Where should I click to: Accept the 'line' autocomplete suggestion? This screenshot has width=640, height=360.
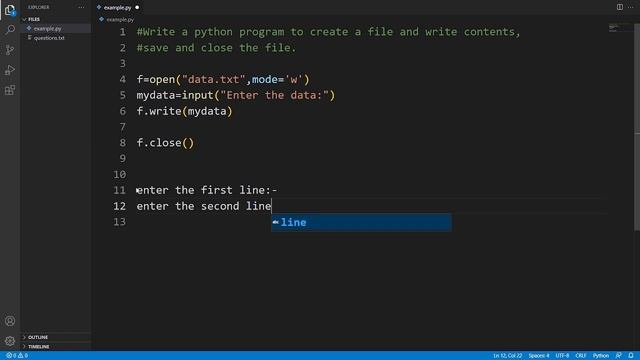point(361,222)
